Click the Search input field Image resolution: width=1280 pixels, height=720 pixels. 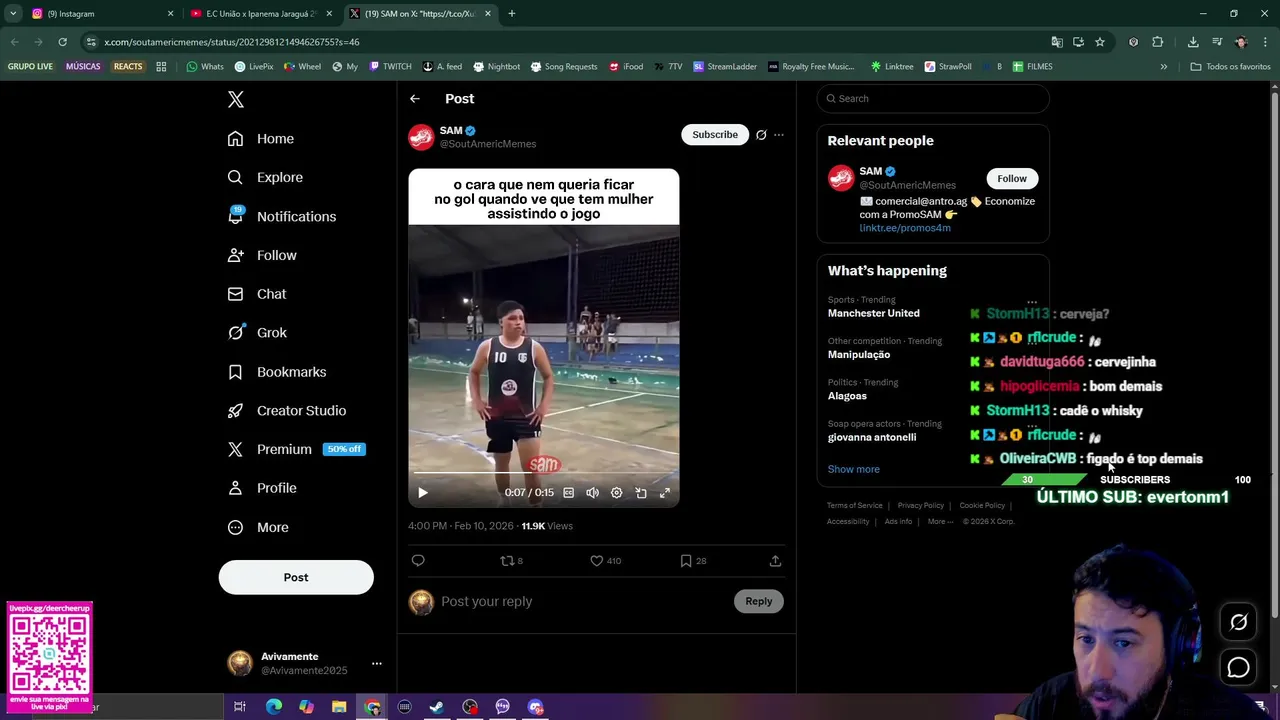pyautogui.click(x=933, y=98)
